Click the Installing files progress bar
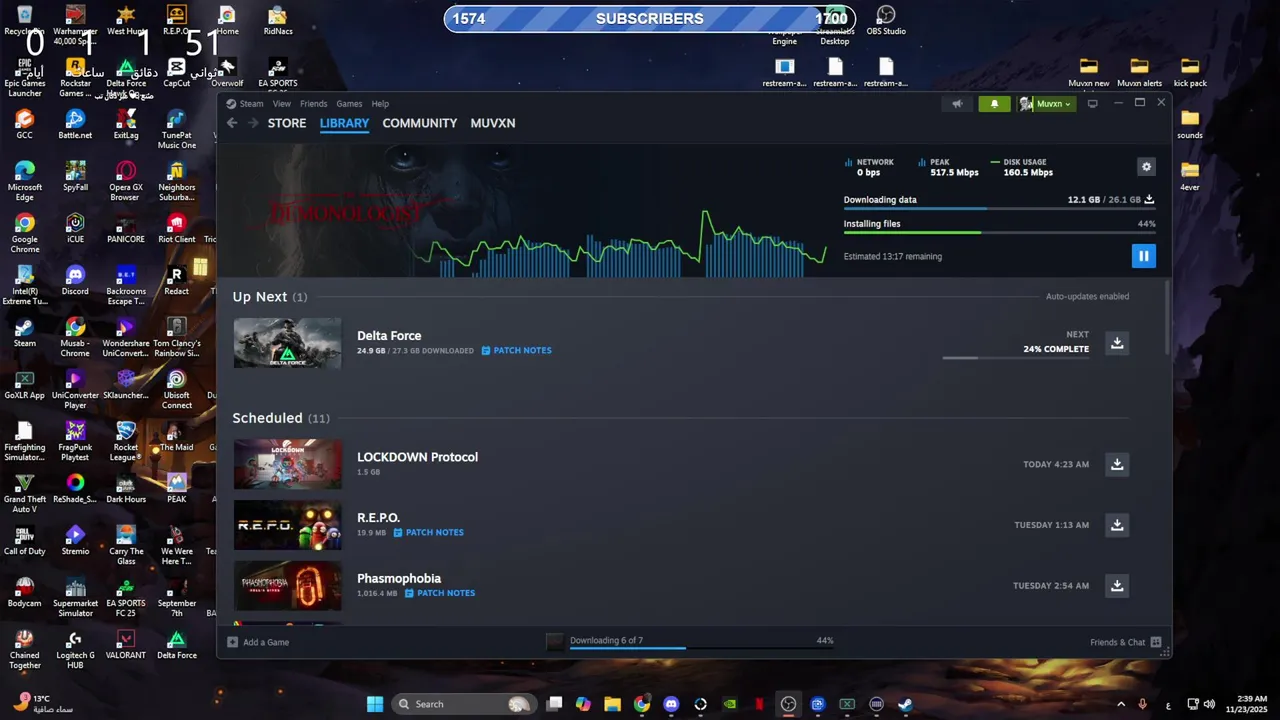Image resolution: width=1280 pixels, height=720 pixels. point(999,233)
